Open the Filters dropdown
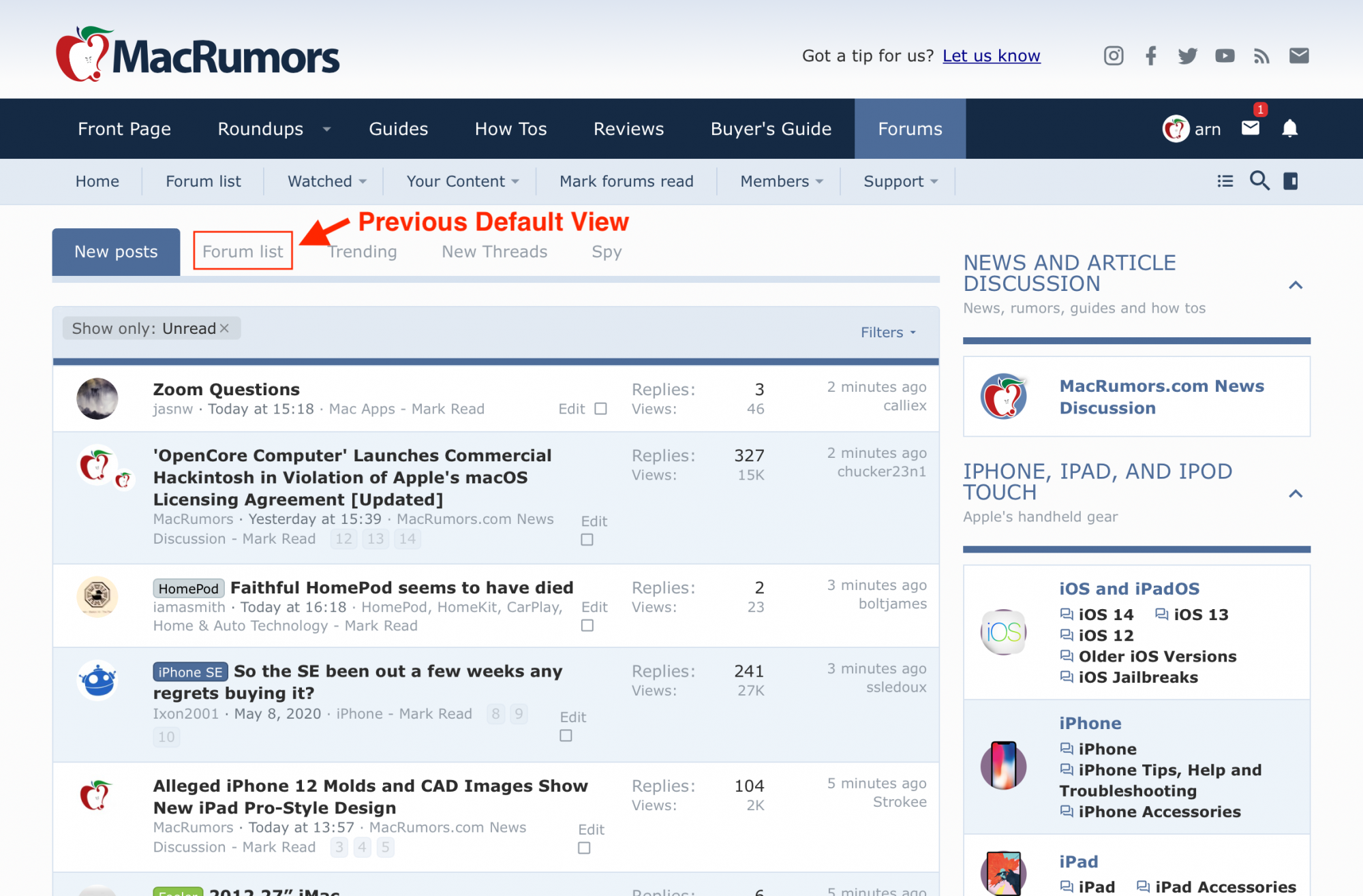Viewport: 1363px width, 896px height. tap(888, 333)
